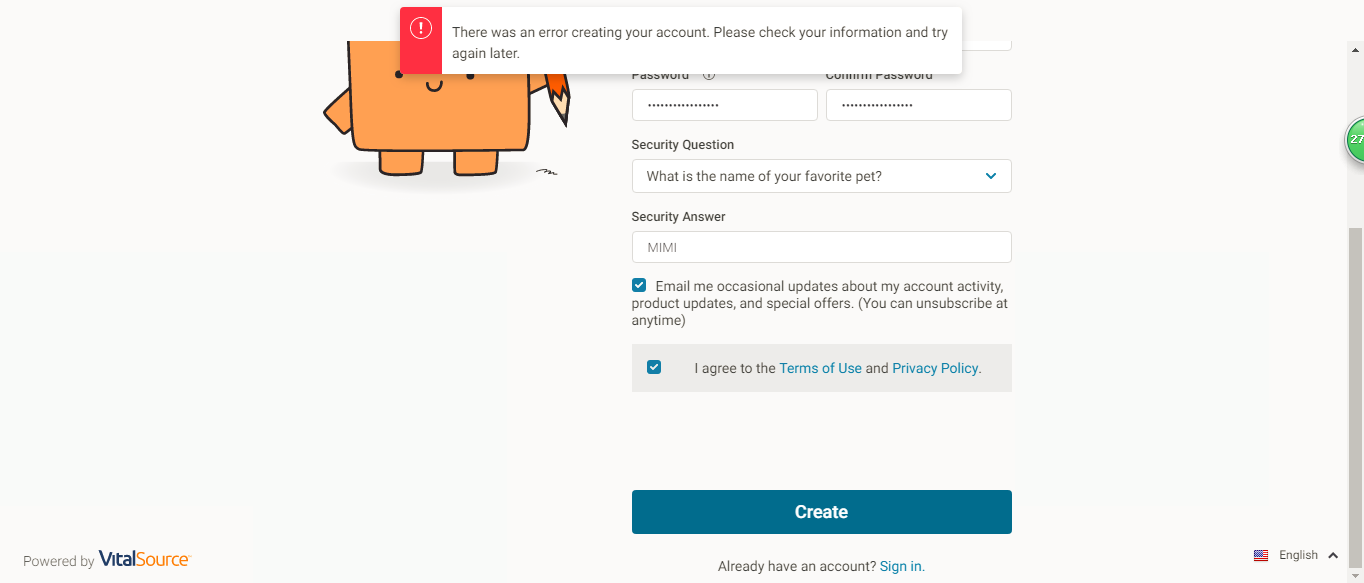Click the Password info icon
The width and height of the screenshot is (1364, 583).
tap(709, 75)
